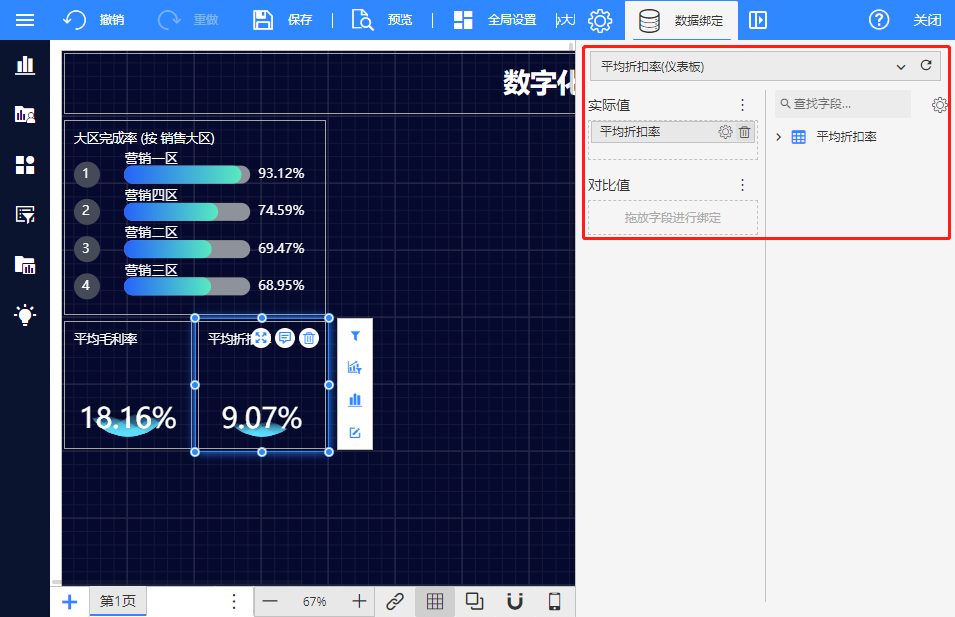Click the 撤销 (undo) button
The image size is (955, 617).
(94, 20)
